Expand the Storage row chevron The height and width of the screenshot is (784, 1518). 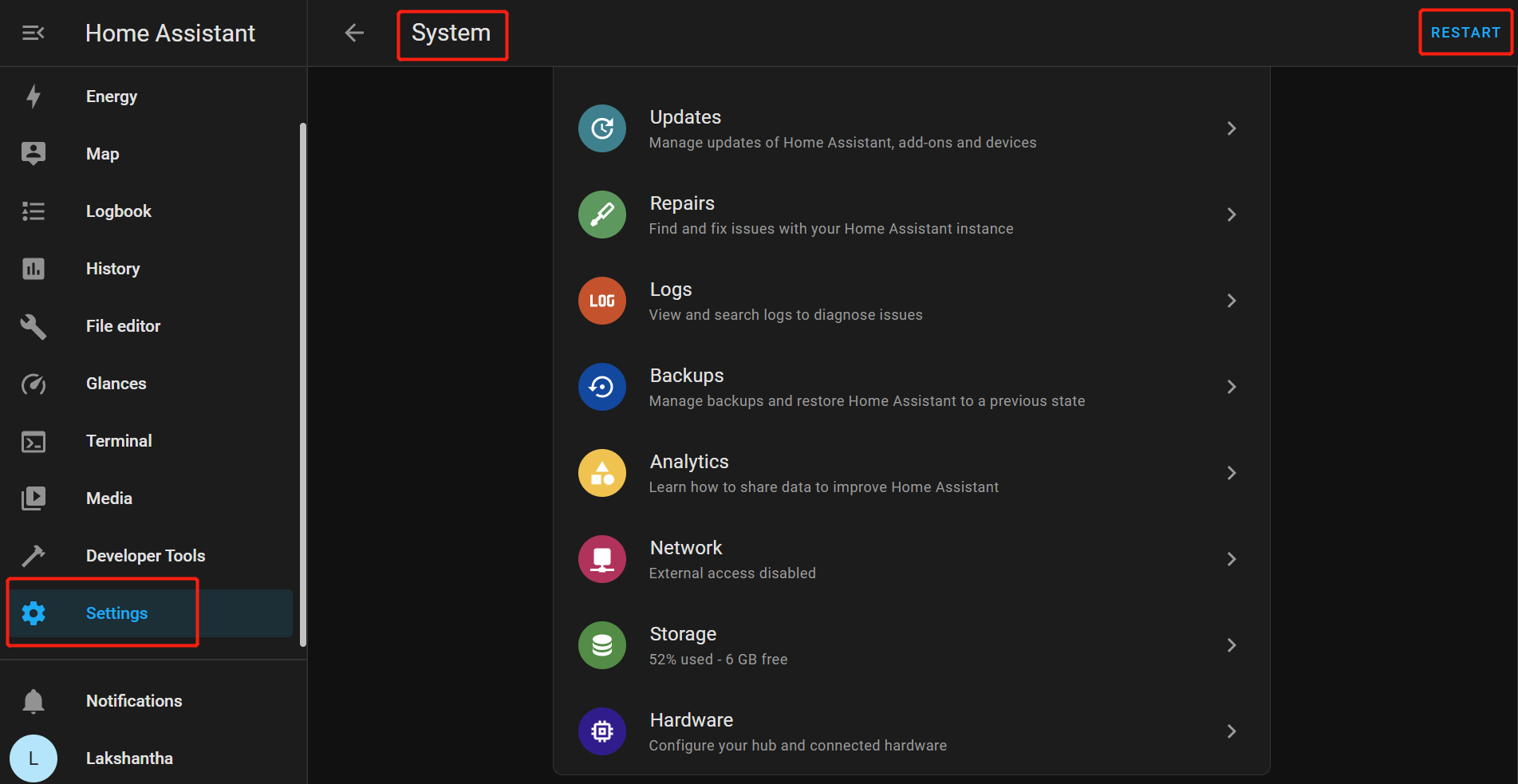point(1232,645)
